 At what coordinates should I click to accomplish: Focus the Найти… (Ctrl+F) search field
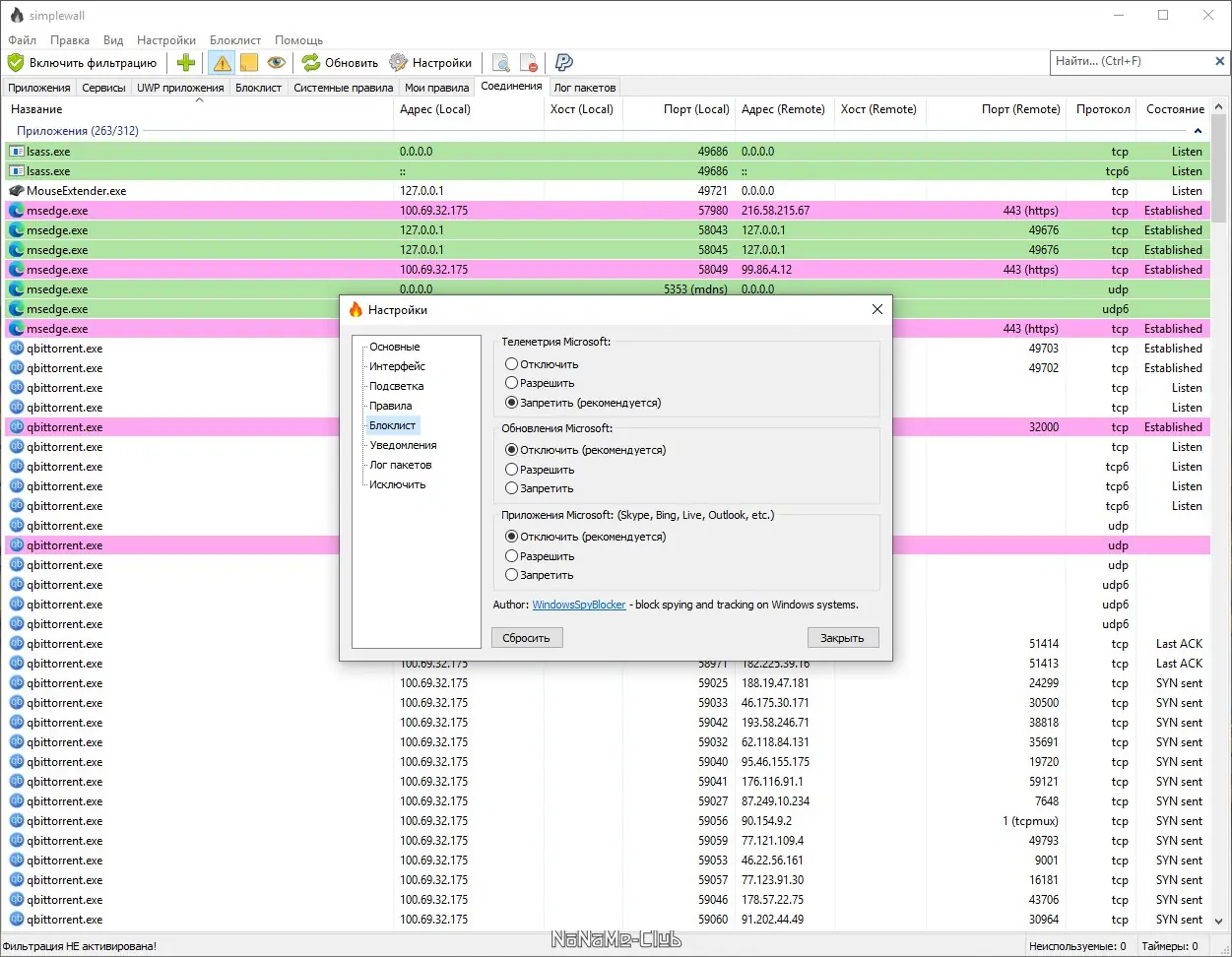click(x=1130, y=61)
